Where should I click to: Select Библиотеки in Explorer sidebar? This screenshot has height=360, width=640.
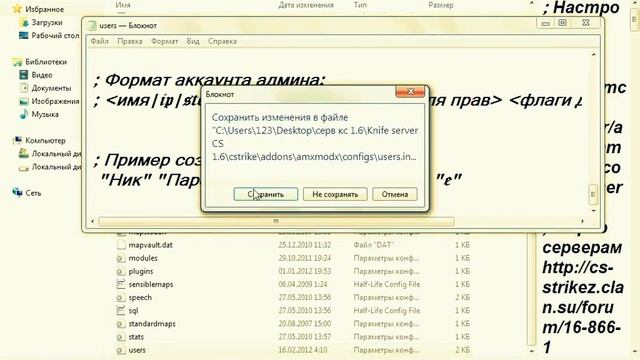pos(46,62)
